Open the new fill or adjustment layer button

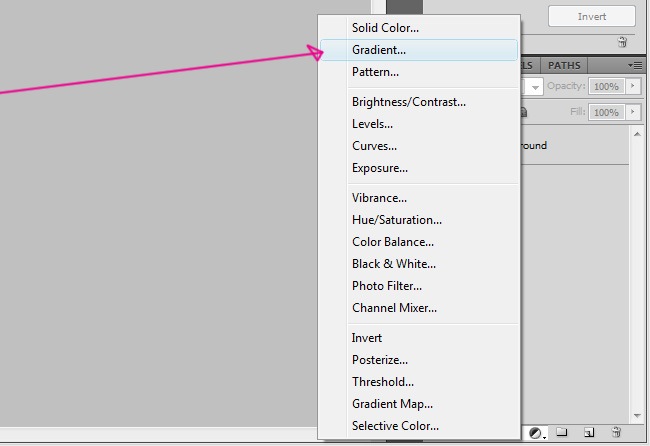click(x=537, y=433)
